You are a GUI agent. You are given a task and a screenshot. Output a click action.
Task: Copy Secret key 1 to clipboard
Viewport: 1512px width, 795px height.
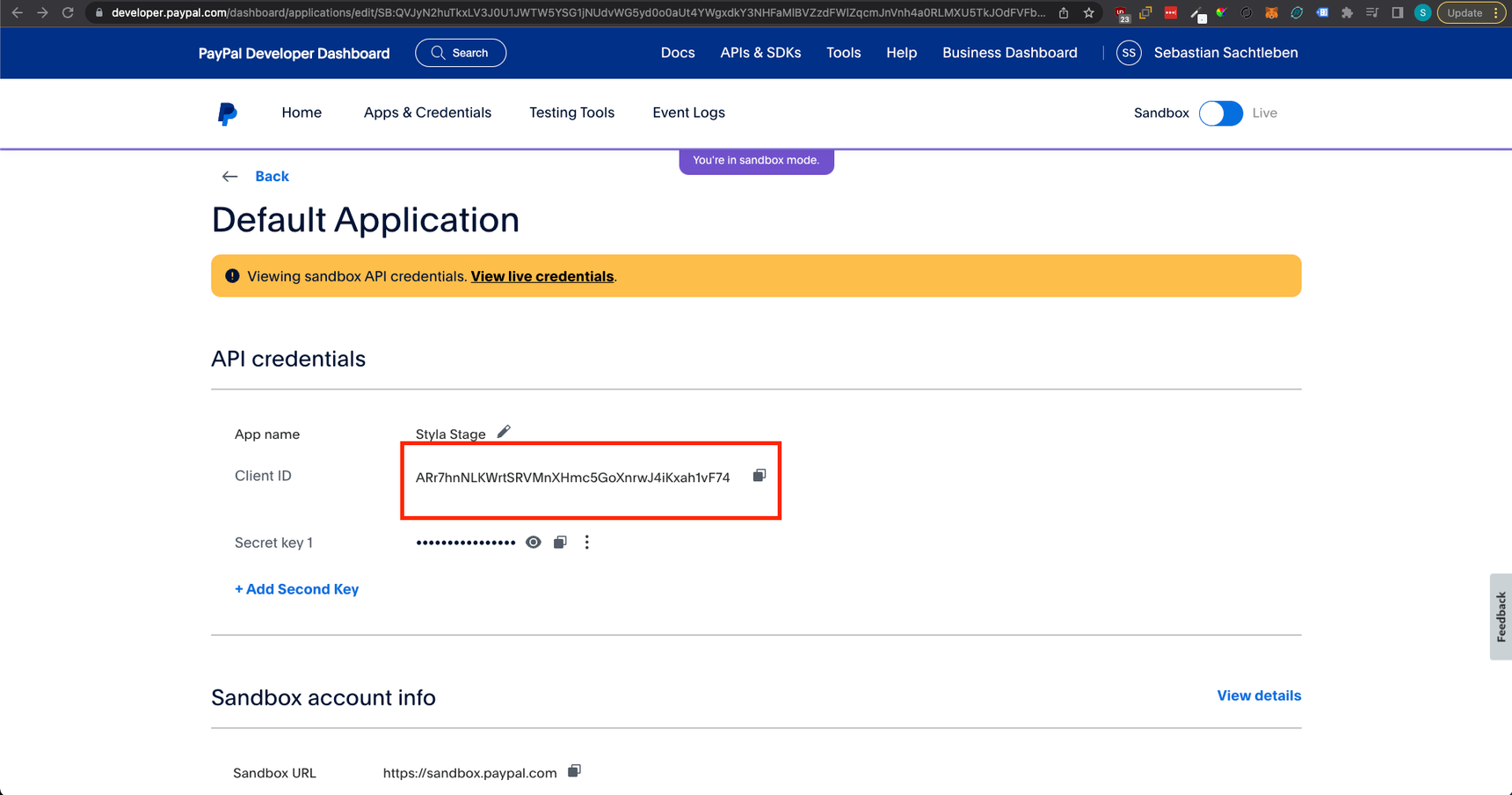(x=560, y=543)
